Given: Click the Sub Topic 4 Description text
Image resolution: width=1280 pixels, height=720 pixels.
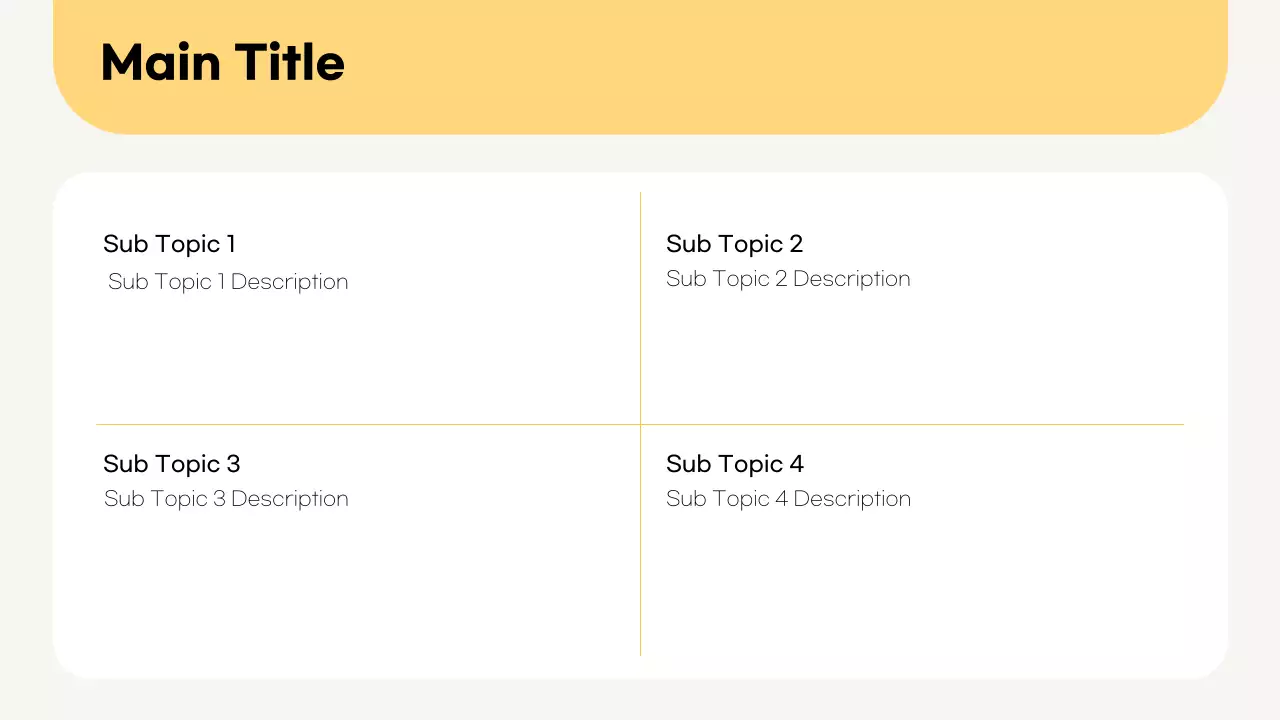Looking at the screenshot, I should point(788,499).
